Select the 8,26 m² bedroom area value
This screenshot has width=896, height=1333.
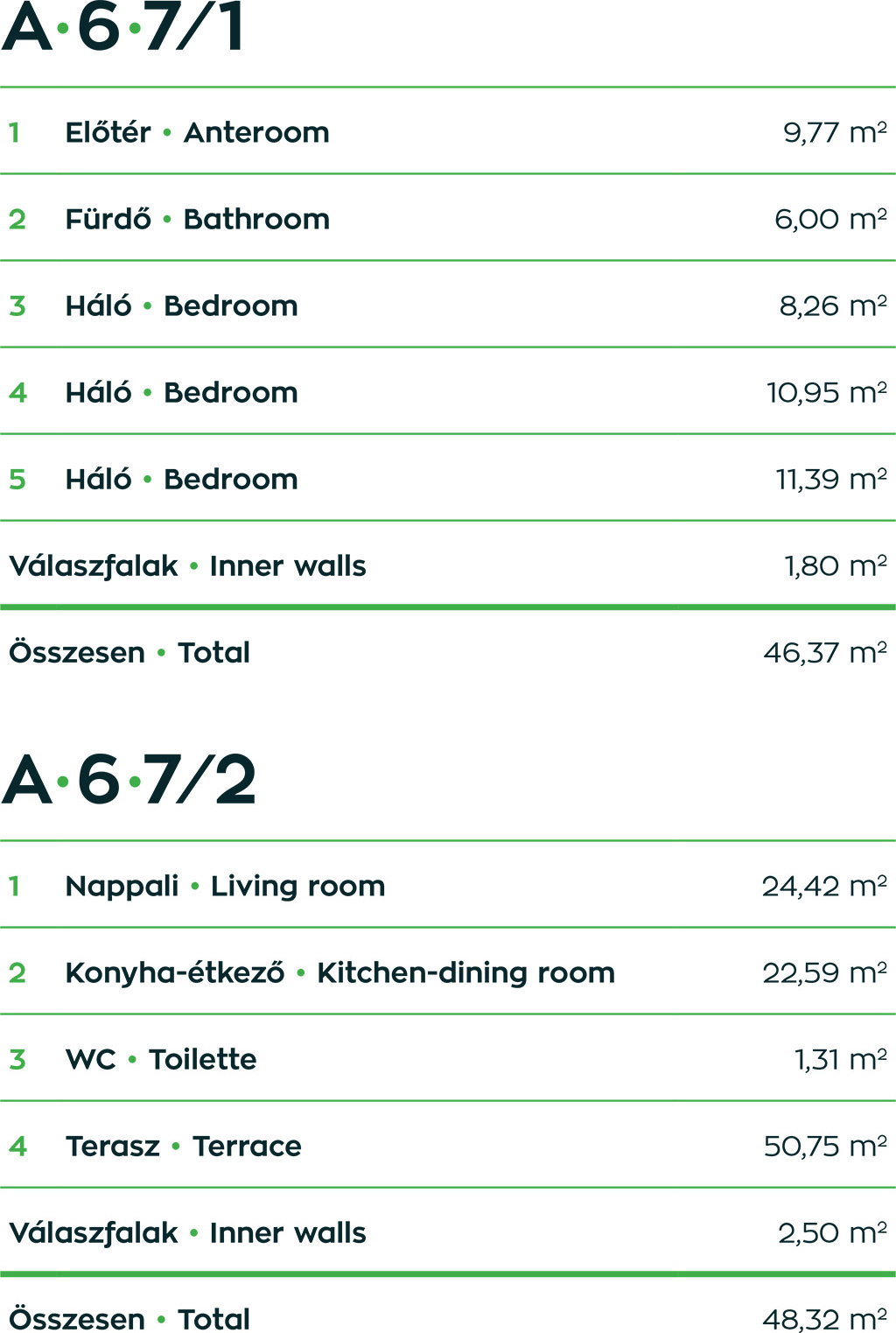pos(832,305)
